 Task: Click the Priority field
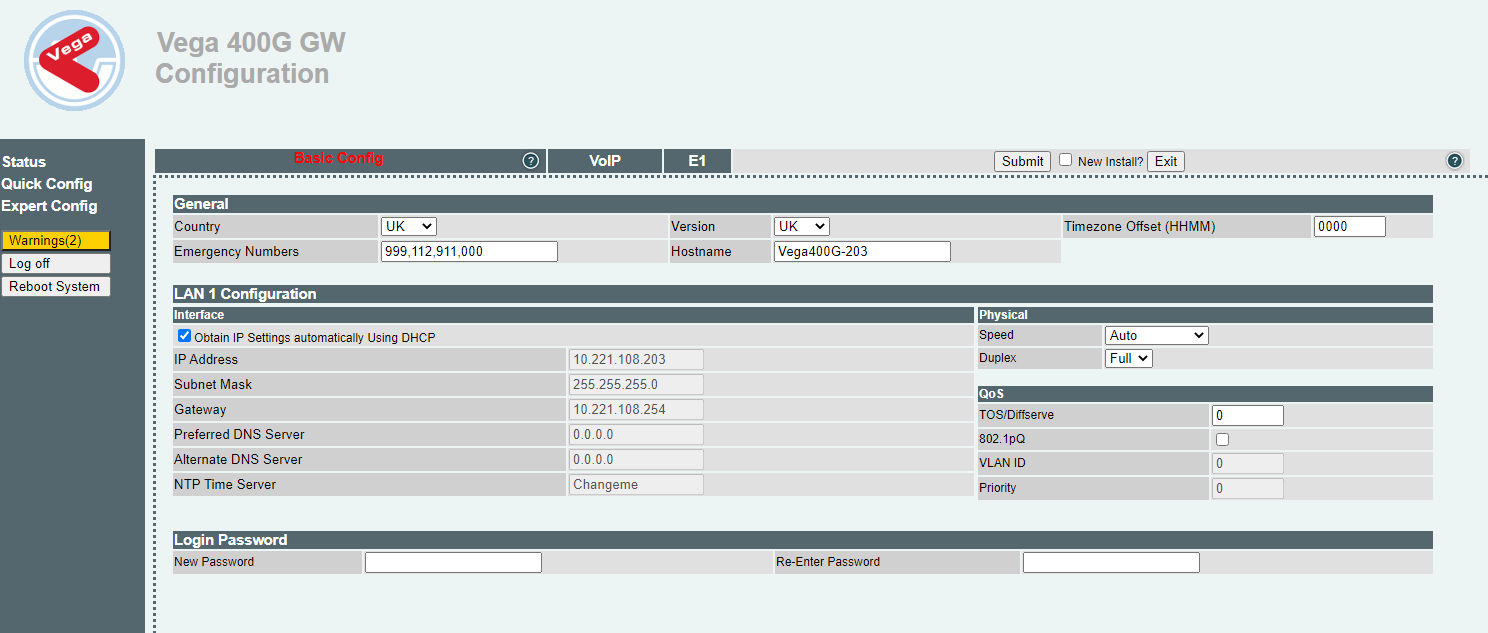pos(1247,488)
